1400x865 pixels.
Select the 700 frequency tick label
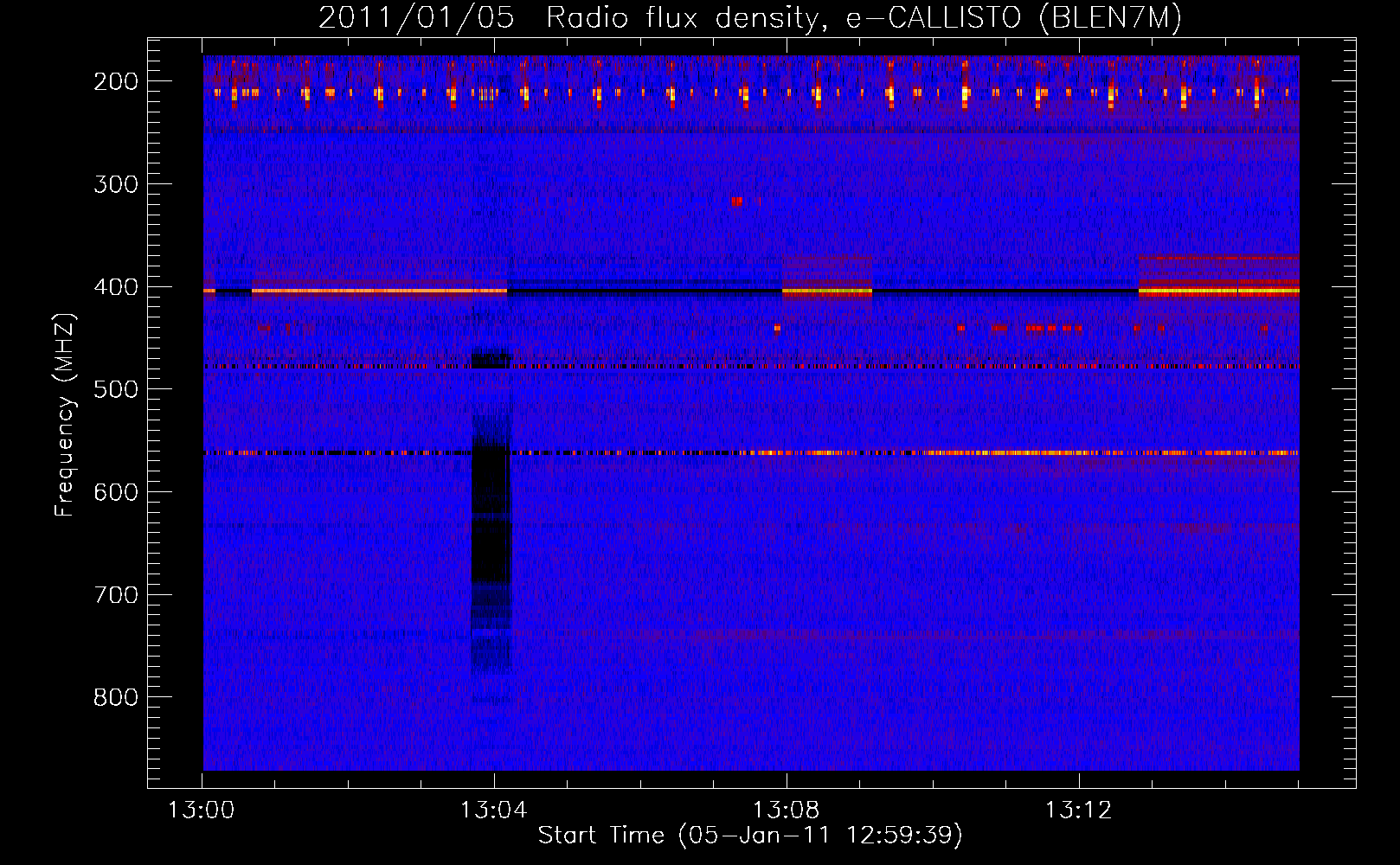click(x=116, y=595)
